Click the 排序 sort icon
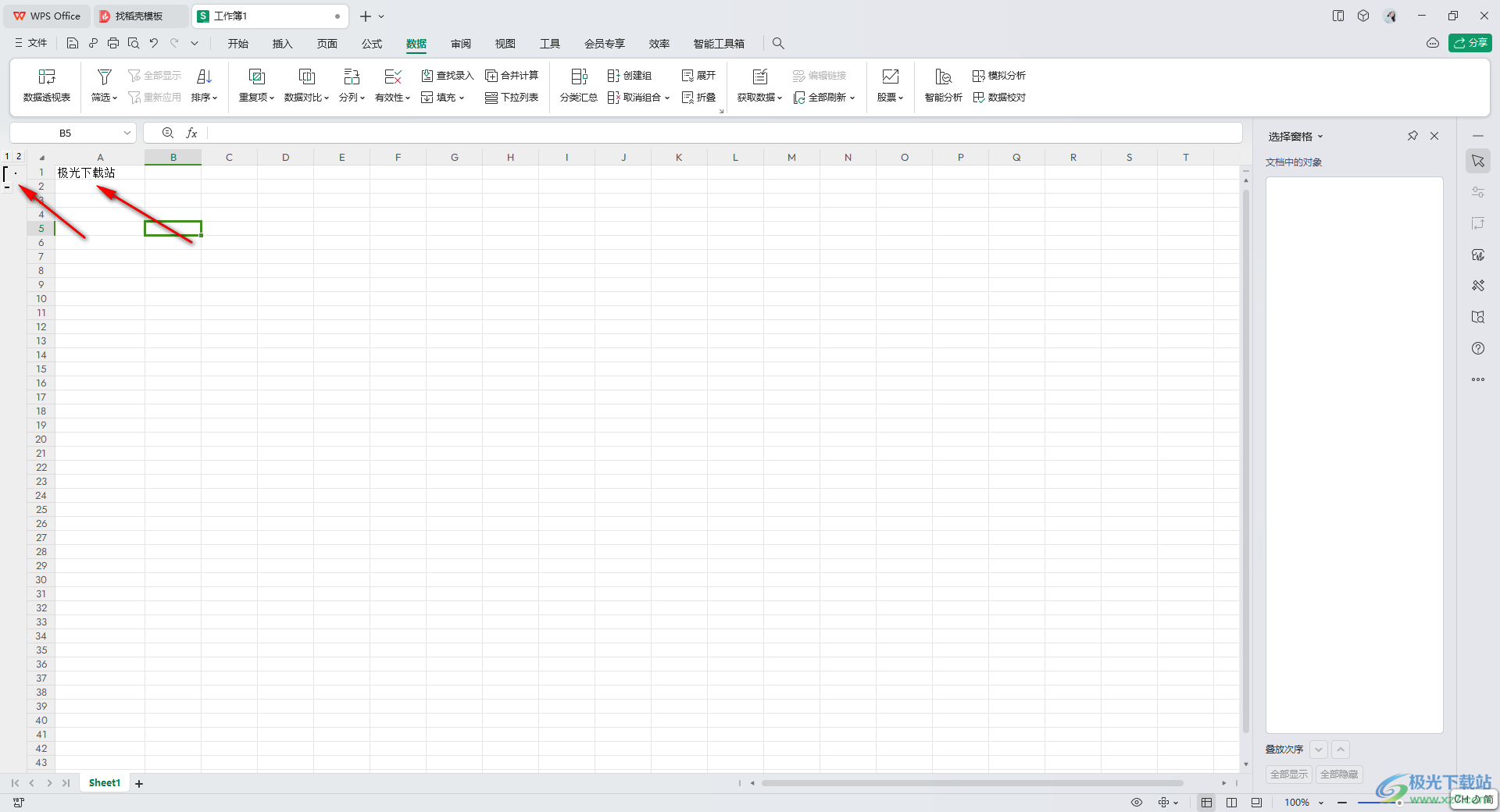The width and height of the screenshot is (1500, 812). coord(205,77)
